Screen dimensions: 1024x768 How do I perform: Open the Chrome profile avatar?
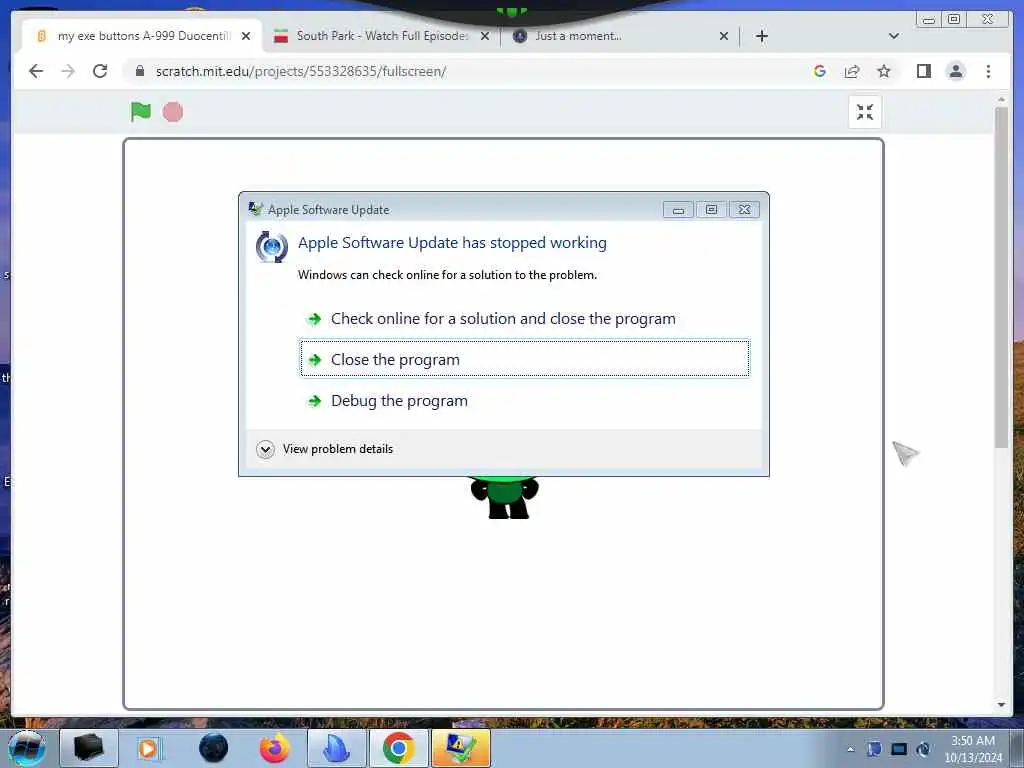tap(955, 71)
